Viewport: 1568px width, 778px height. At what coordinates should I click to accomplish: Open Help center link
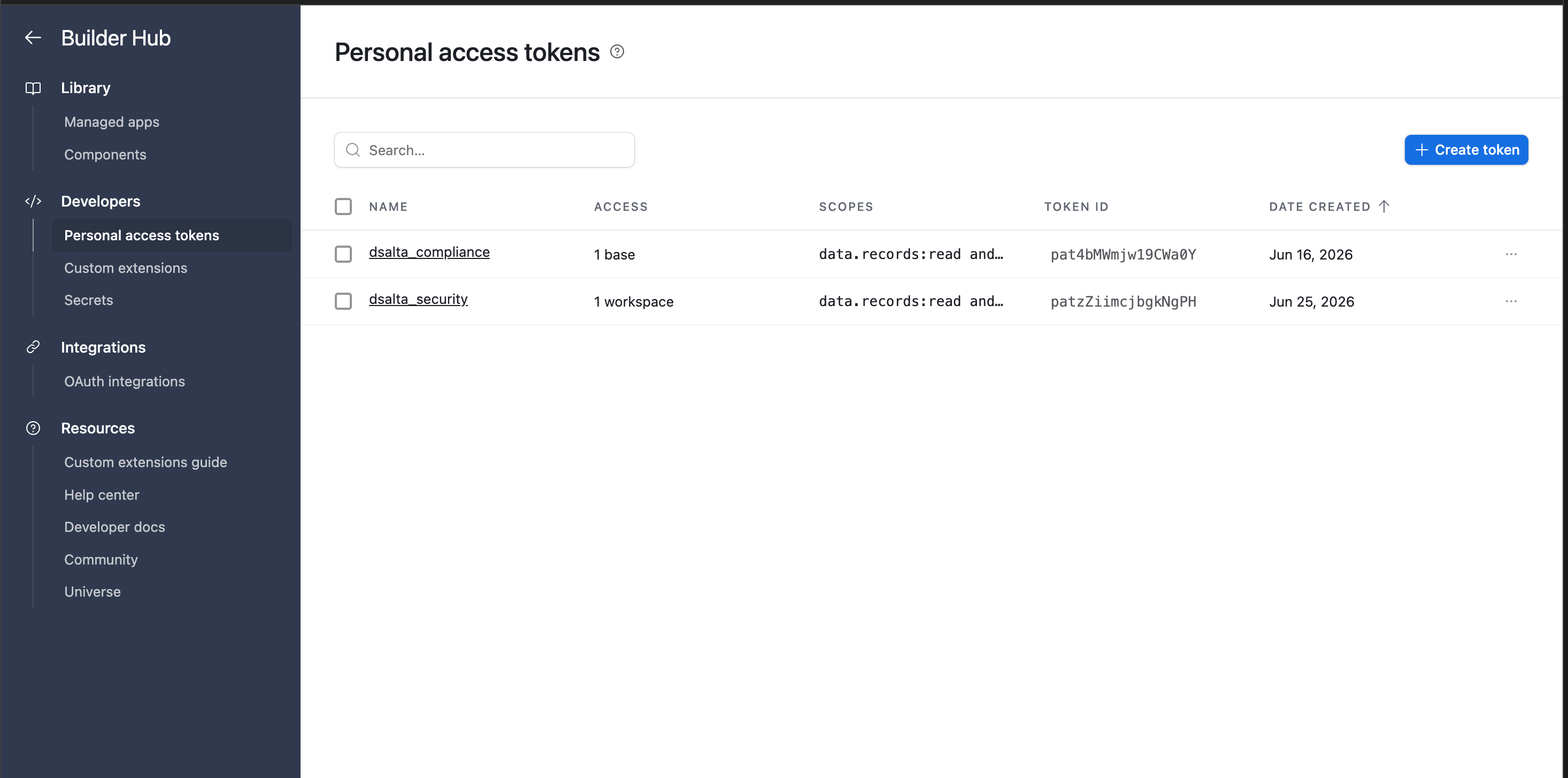tap(102, 495)
